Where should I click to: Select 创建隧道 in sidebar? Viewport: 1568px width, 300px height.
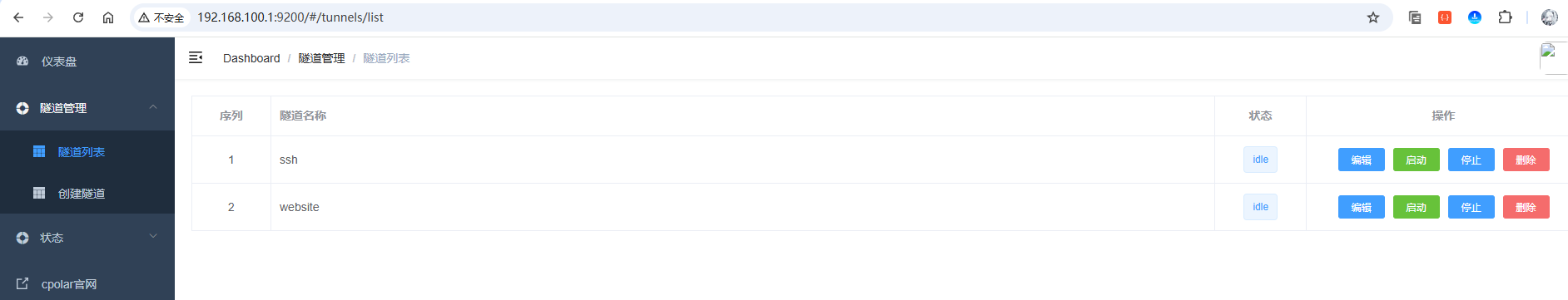pos(87,194)
